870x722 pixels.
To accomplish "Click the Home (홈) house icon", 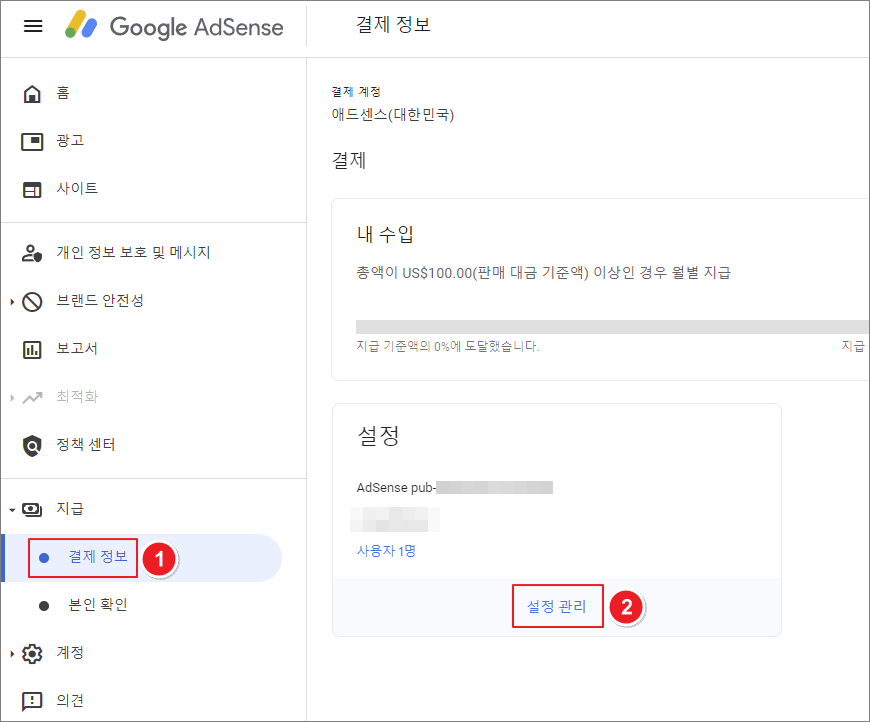I will pos(33,94).
